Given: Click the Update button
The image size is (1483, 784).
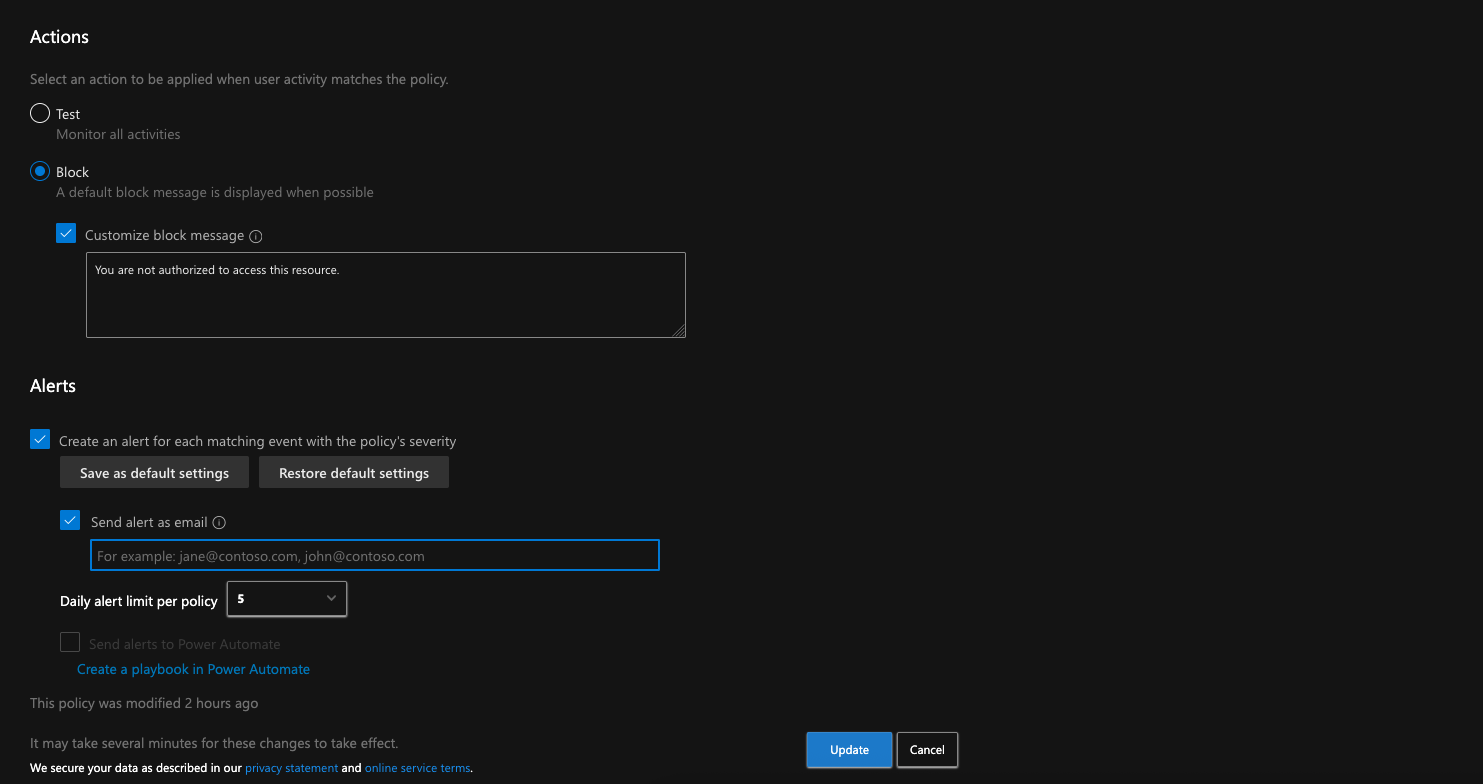Looking at the screenshot, I should pyautogui.click(x=848, y=749).
